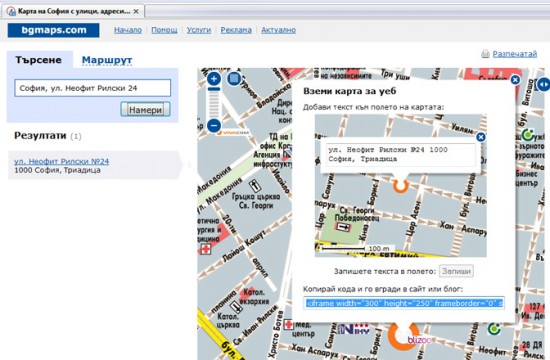Click the zoom level slider track
The height and width of the screenshot is (360, 550).
214,102
